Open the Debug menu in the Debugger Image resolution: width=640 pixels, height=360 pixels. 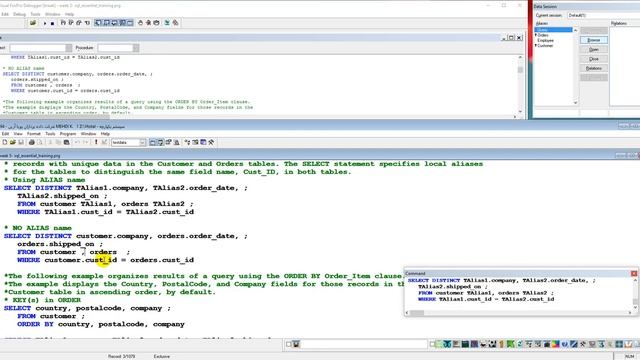(19, 14)
